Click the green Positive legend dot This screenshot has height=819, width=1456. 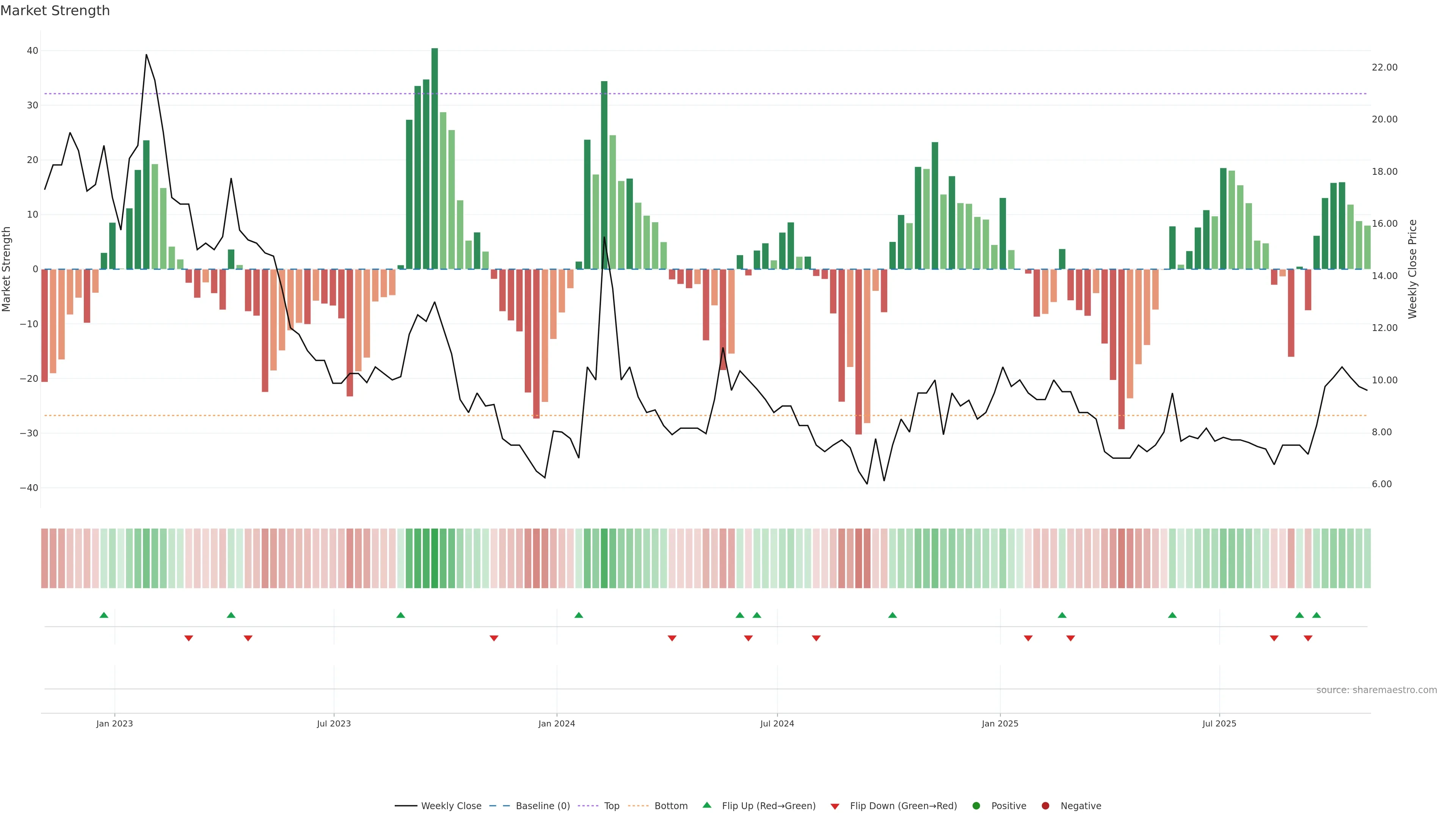[x=976, y=806]
